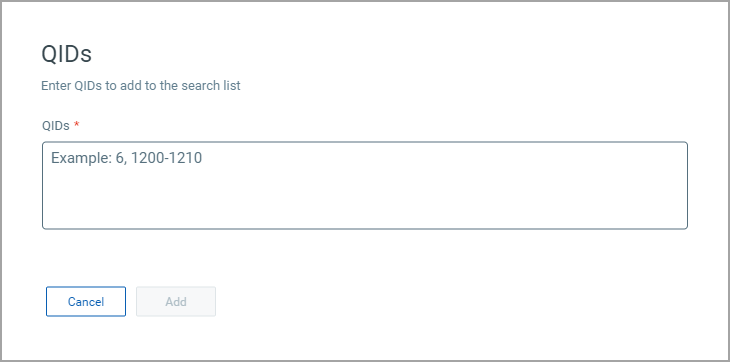Click the grey Add label text

pyautogui.click(x=176, y=302)
